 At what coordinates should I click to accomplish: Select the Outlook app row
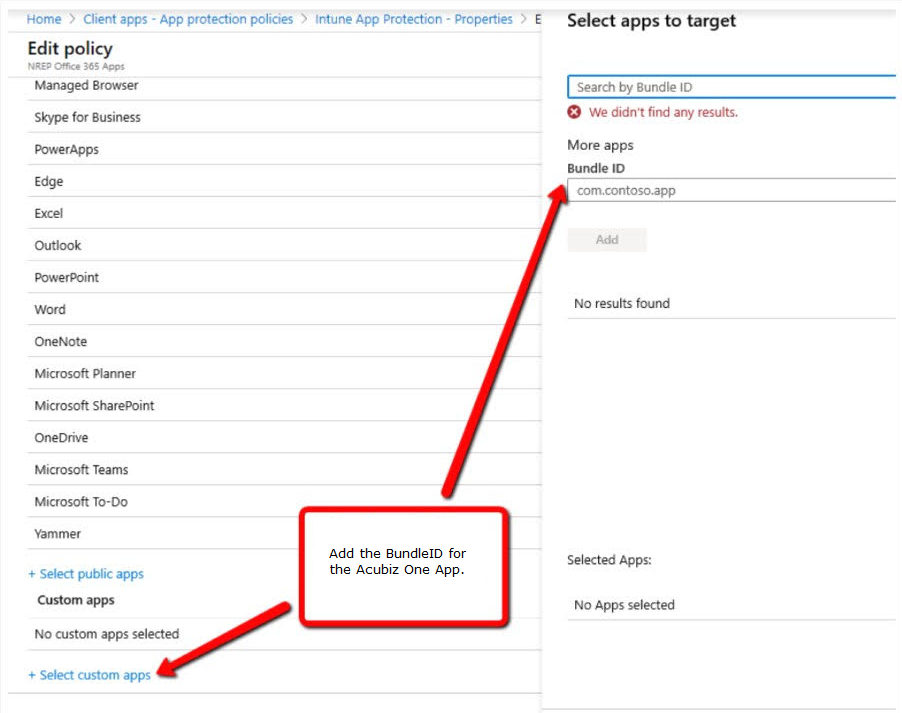coord(284,246)
